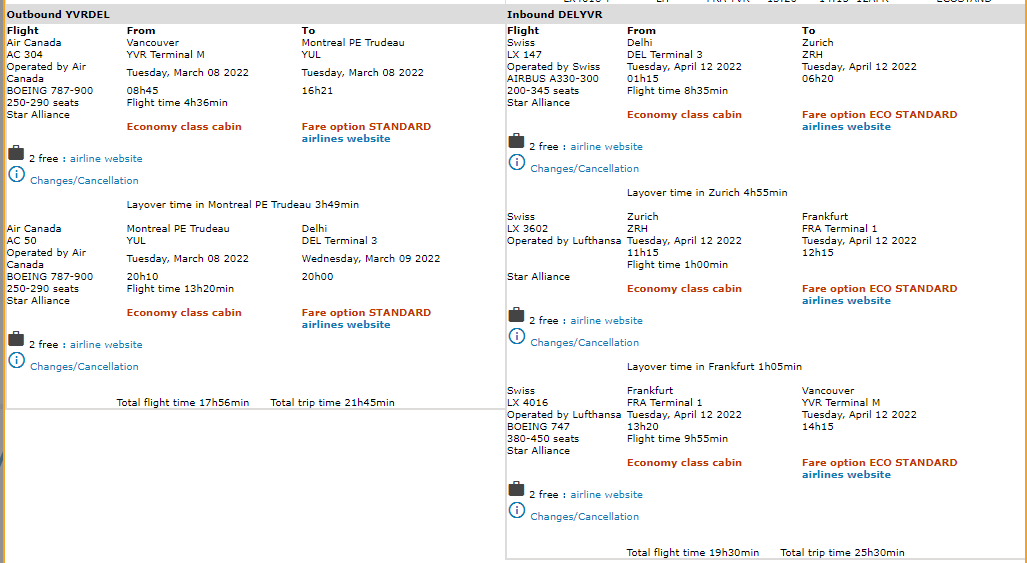Open Changes/Cancellation for Vancouver–Montreal flight
The image size is (1027, 563).
coord(84,181)
